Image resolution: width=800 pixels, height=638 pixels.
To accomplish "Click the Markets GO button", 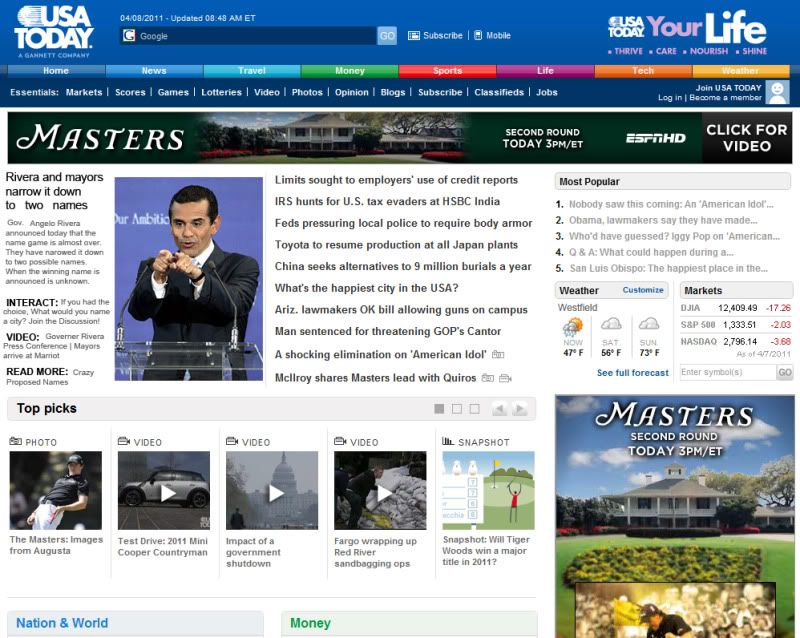I will (x=785, y=372).
